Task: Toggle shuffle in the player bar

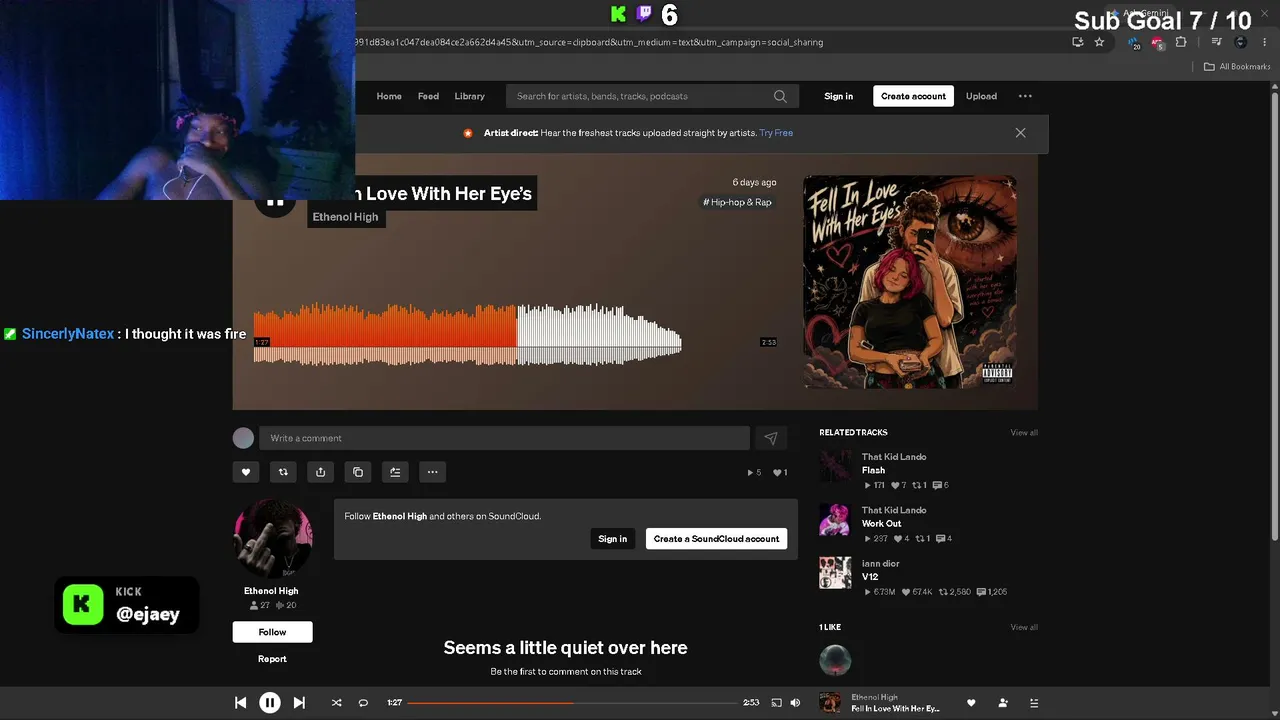Action: click(x=336, y=703)
